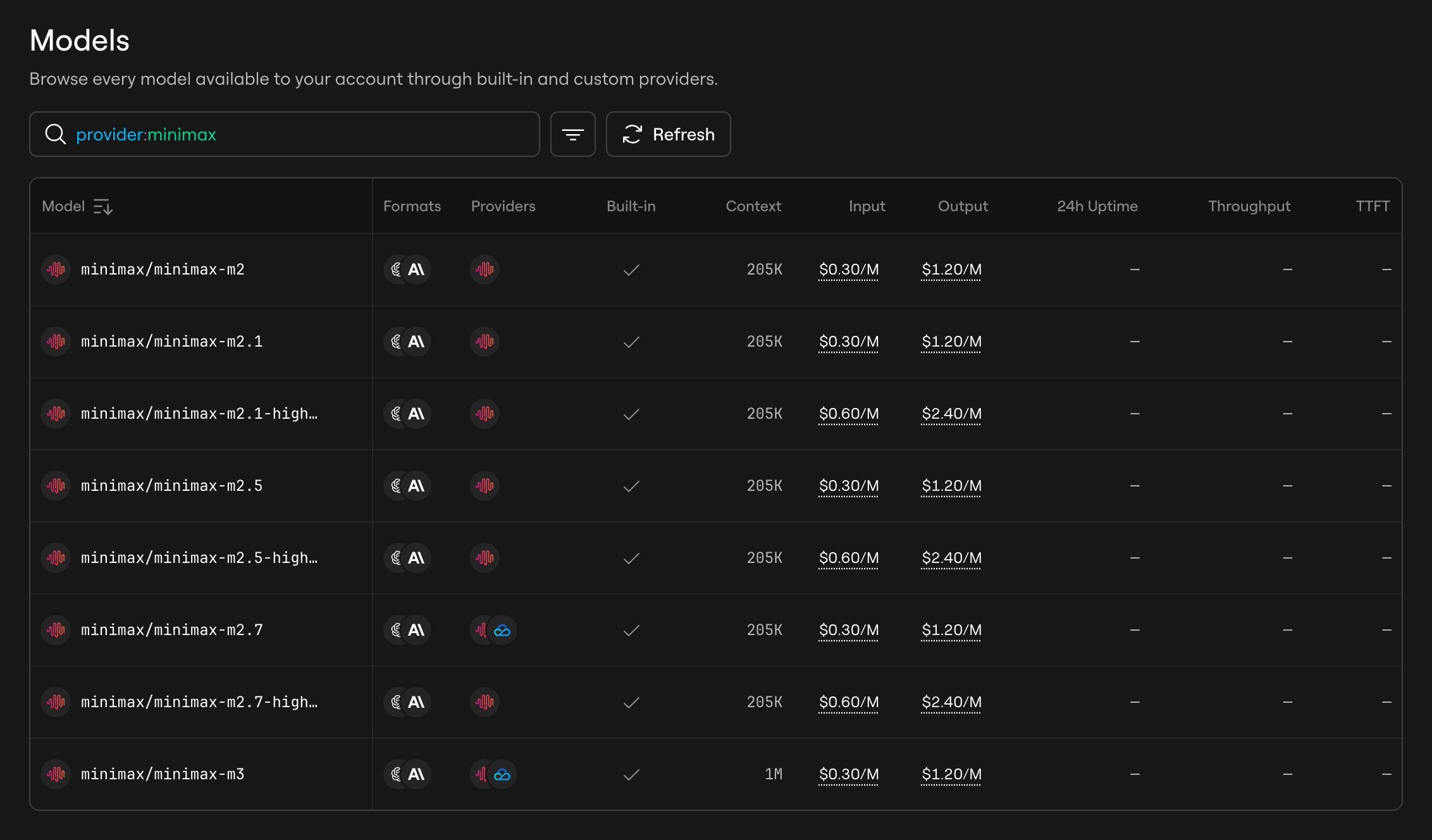Click the Context column header
This screenshot has width=1432, height=840.
(753, 206)
